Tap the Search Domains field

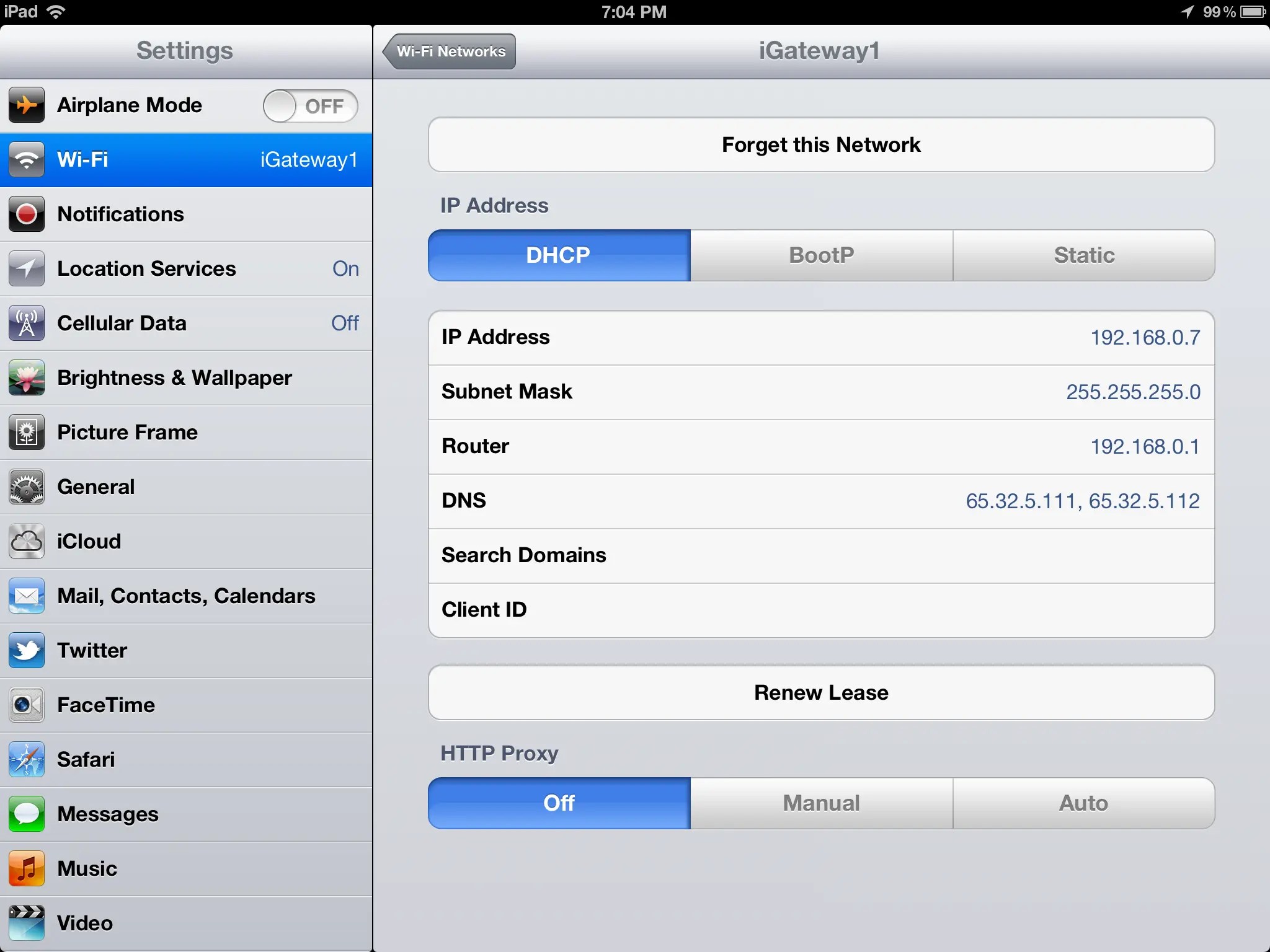tap(821, 555)
